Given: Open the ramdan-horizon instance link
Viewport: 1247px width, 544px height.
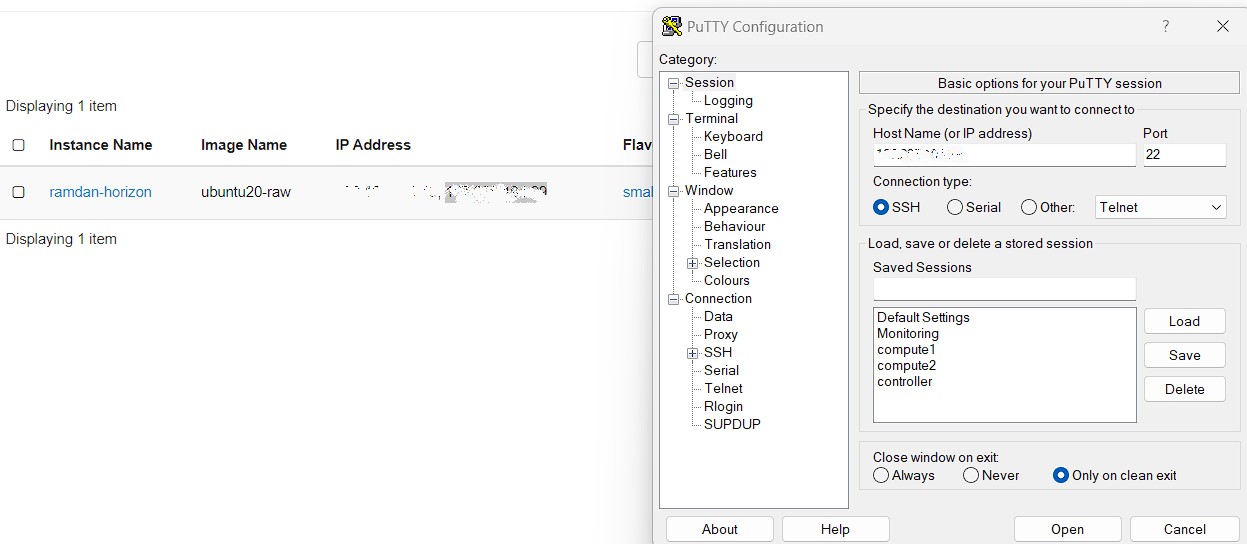Looking at the screenshot, I should click(101, 192).
